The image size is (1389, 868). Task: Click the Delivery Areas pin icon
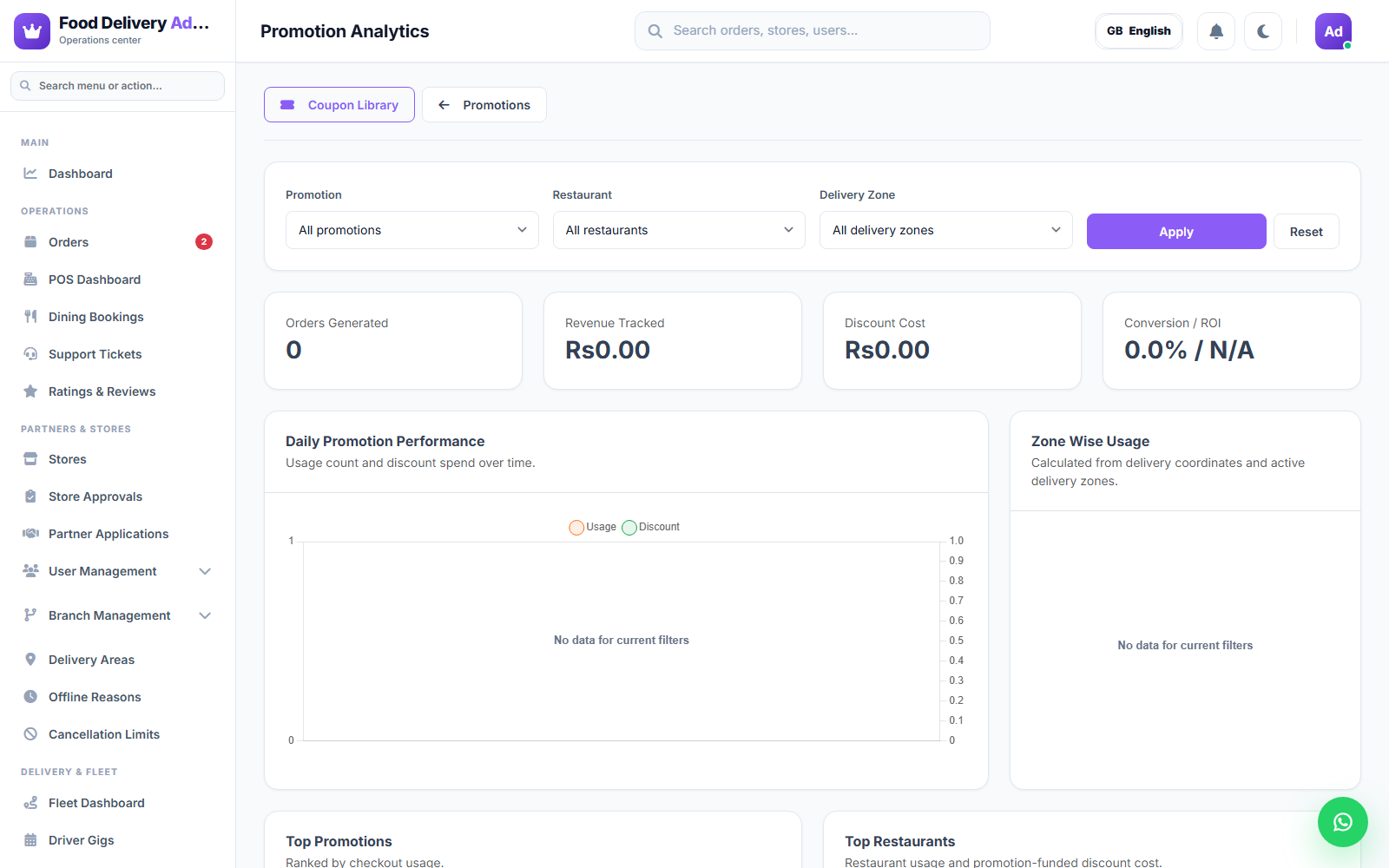click(x=30, y=660)
